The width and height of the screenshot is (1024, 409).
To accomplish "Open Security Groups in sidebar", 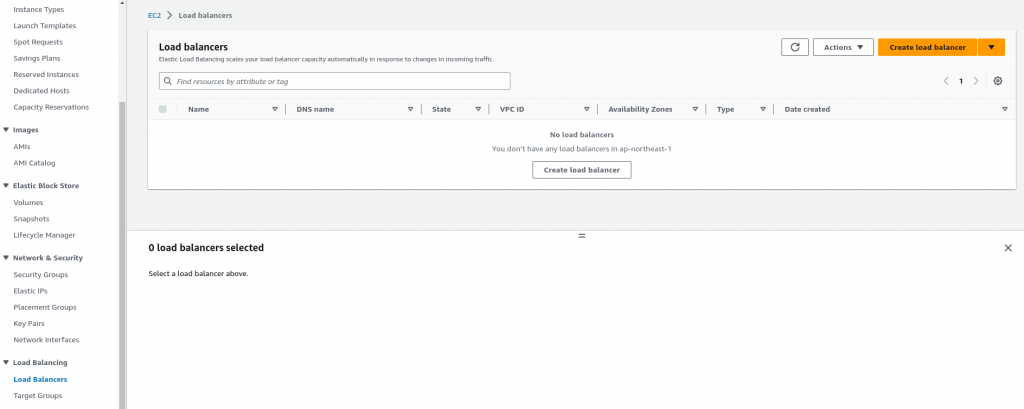I will (40, 274).
